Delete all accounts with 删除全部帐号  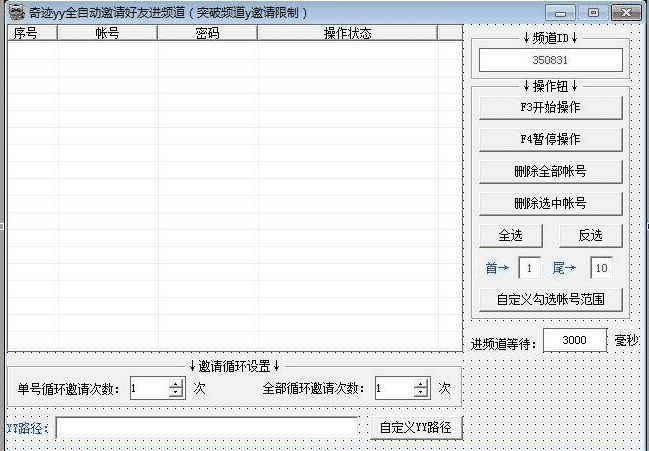pos(550,171)
